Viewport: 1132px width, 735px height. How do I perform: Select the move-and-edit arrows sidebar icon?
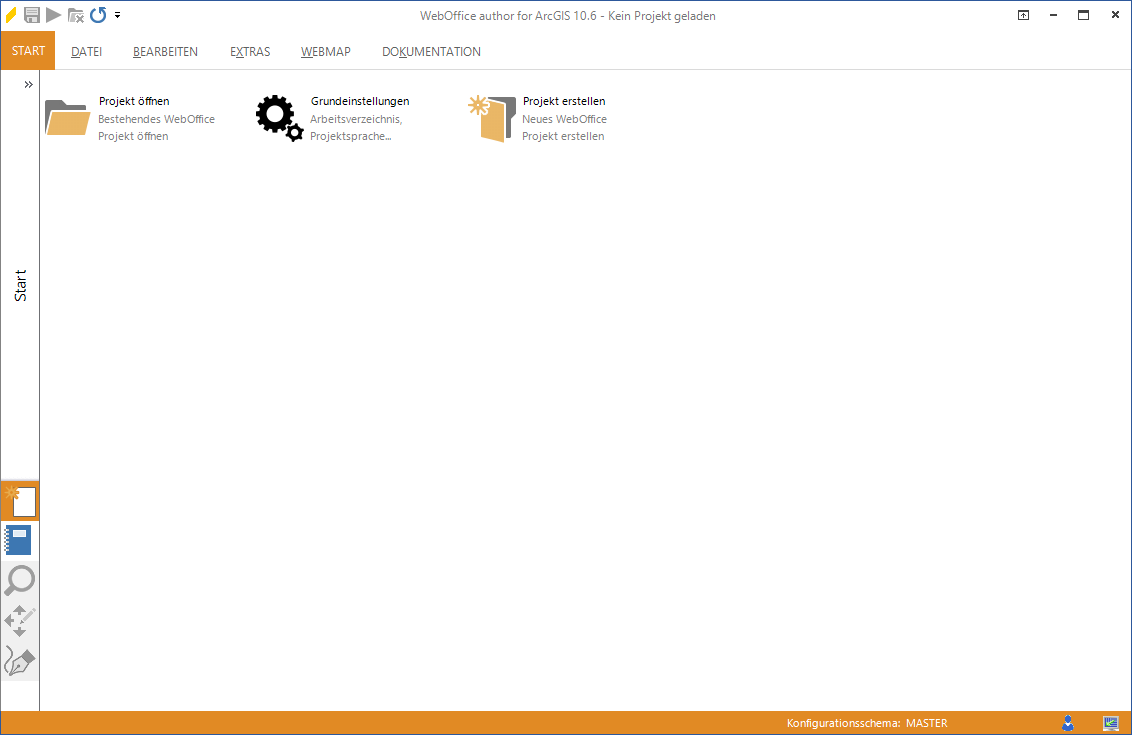[x=19, y=621]
